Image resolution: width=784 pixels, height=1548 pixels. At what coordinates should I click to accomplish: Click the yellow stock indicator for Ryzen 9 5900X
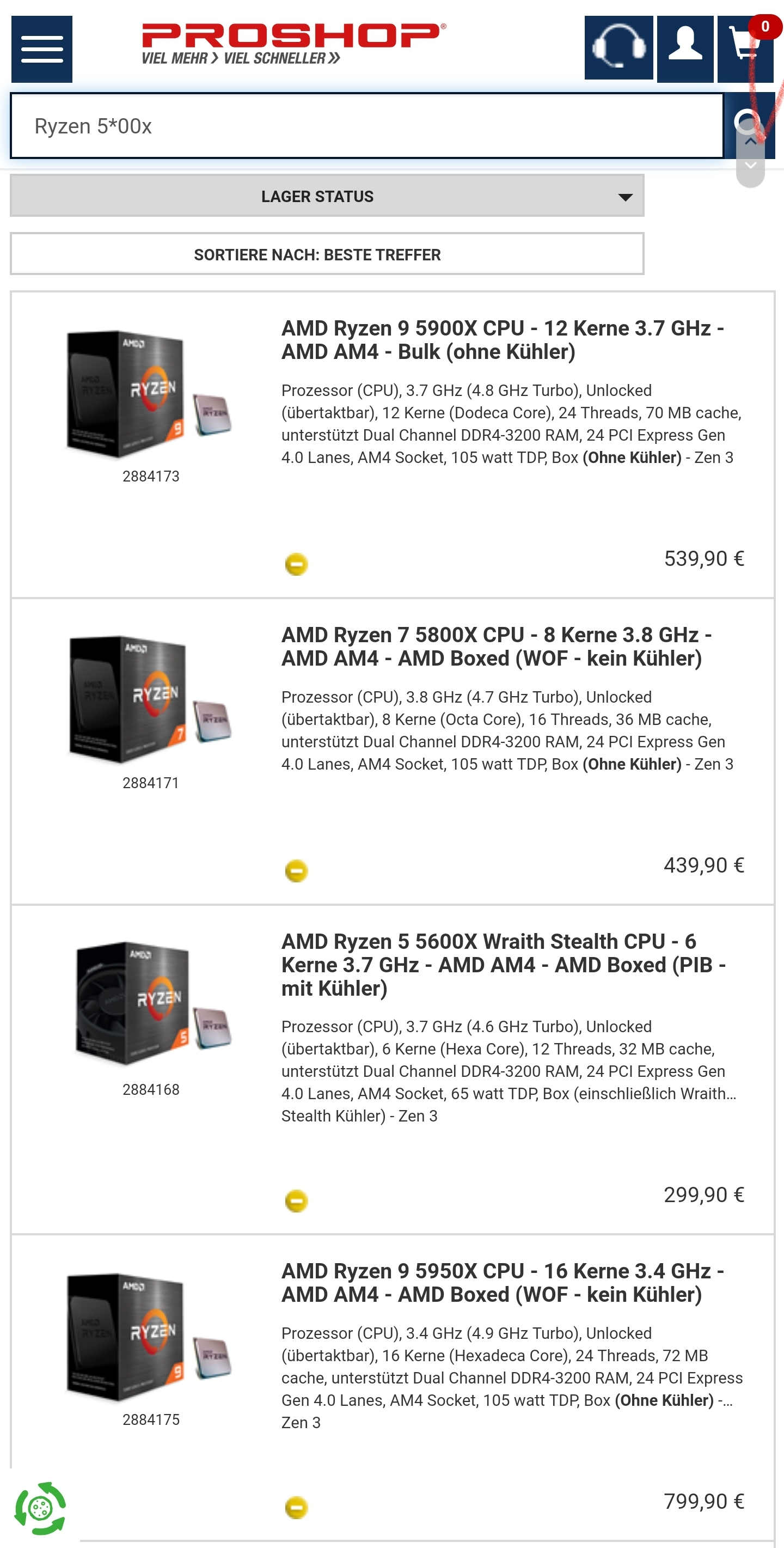coord(296,564)
